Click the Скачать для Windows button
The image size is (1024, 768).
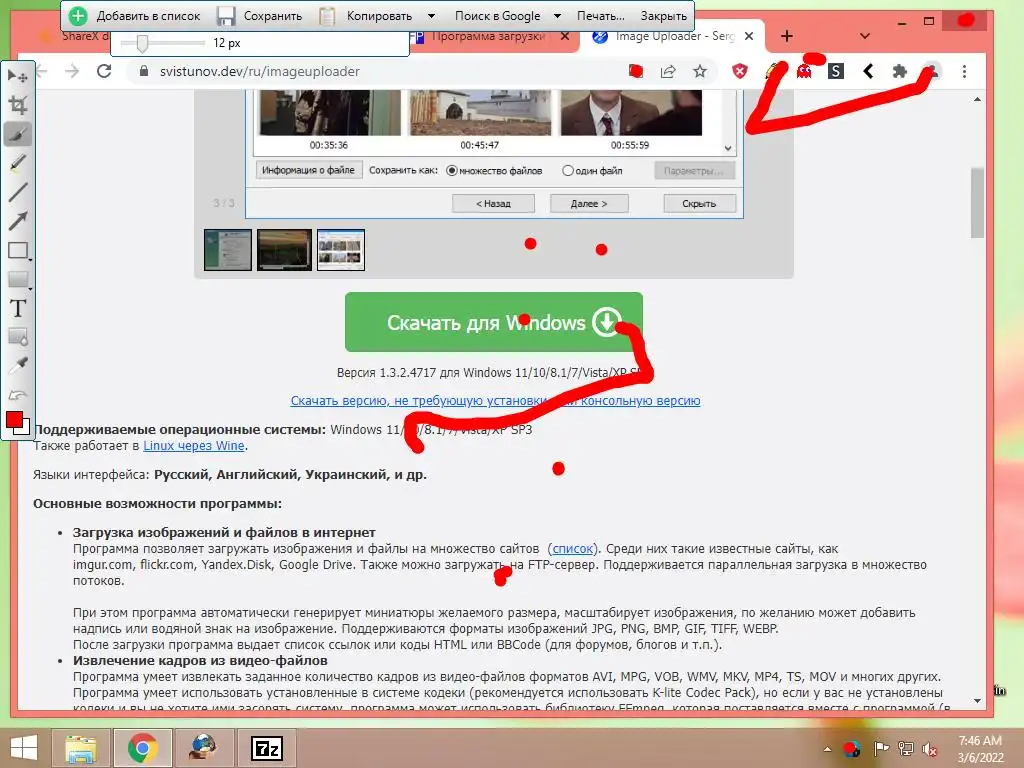click(494, 322)
